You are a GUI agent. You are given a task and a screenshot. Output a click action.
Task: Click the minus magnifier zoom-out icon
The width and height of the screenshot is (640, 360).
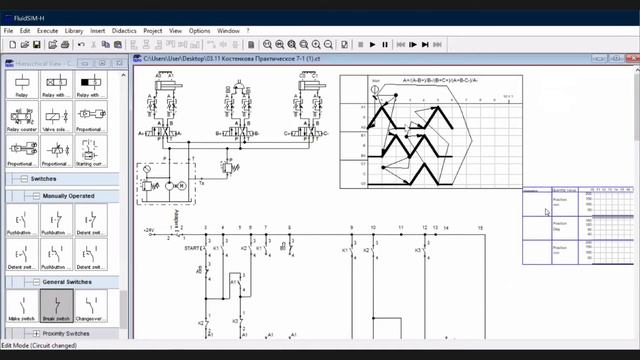(x=328, y=44)
